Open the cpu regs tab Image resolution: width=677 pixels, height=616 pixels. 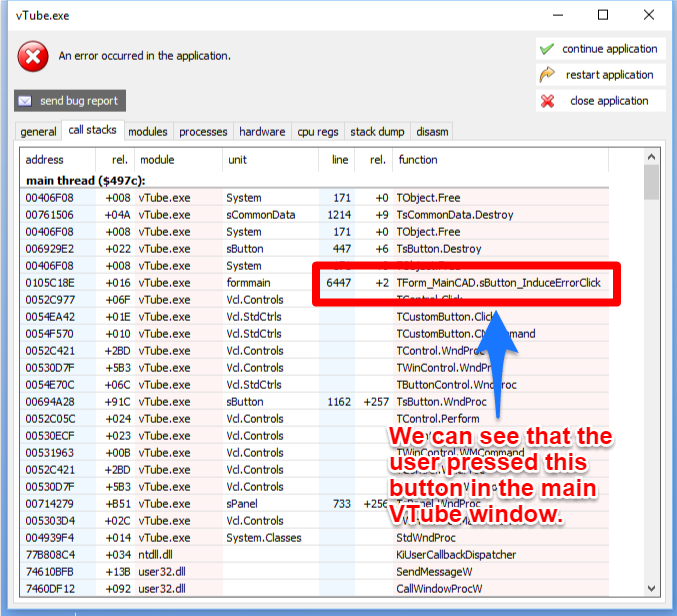(318, 132)
